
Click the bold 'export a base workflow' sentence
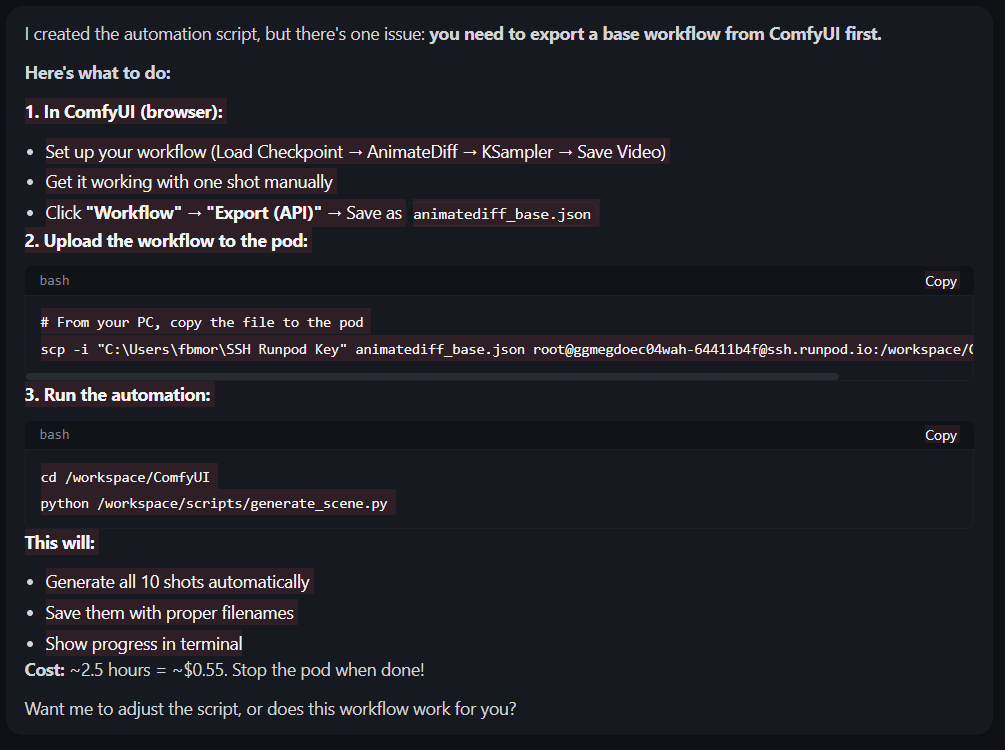tap(655, 34)
